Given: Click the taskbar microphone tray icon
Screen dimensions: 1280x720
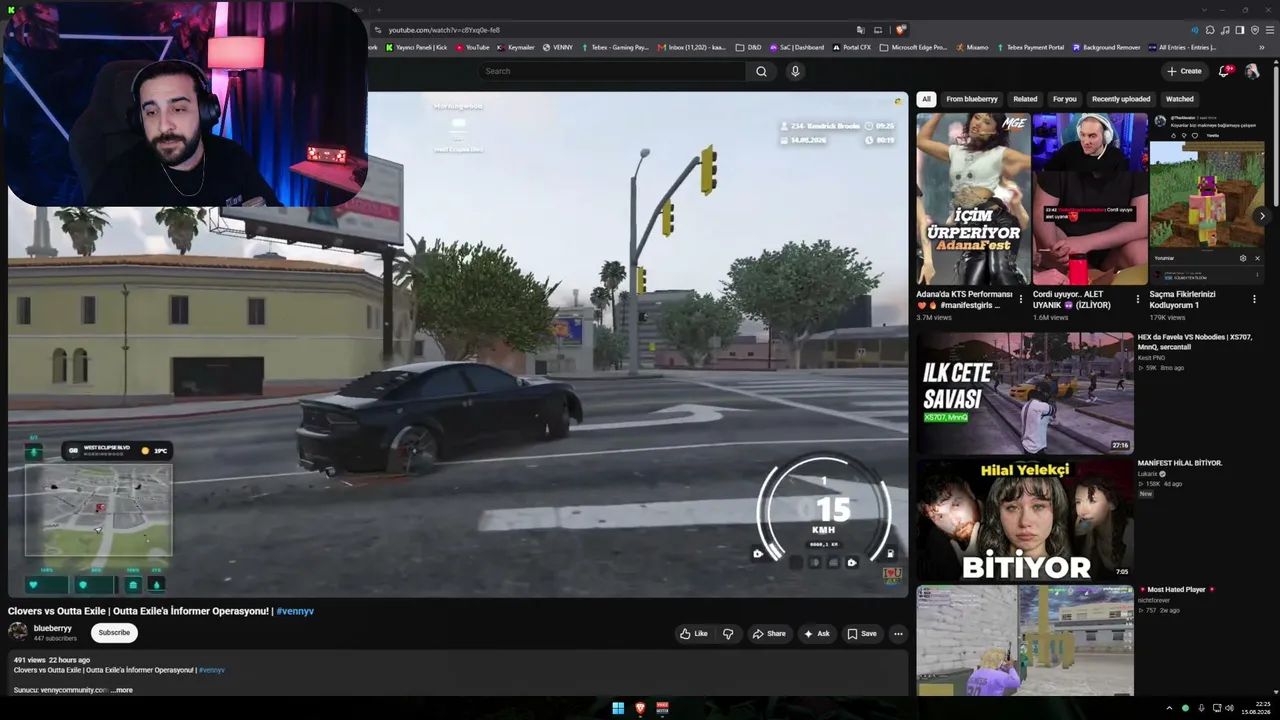Looking at the screenshot, I should pos(1201,708).
